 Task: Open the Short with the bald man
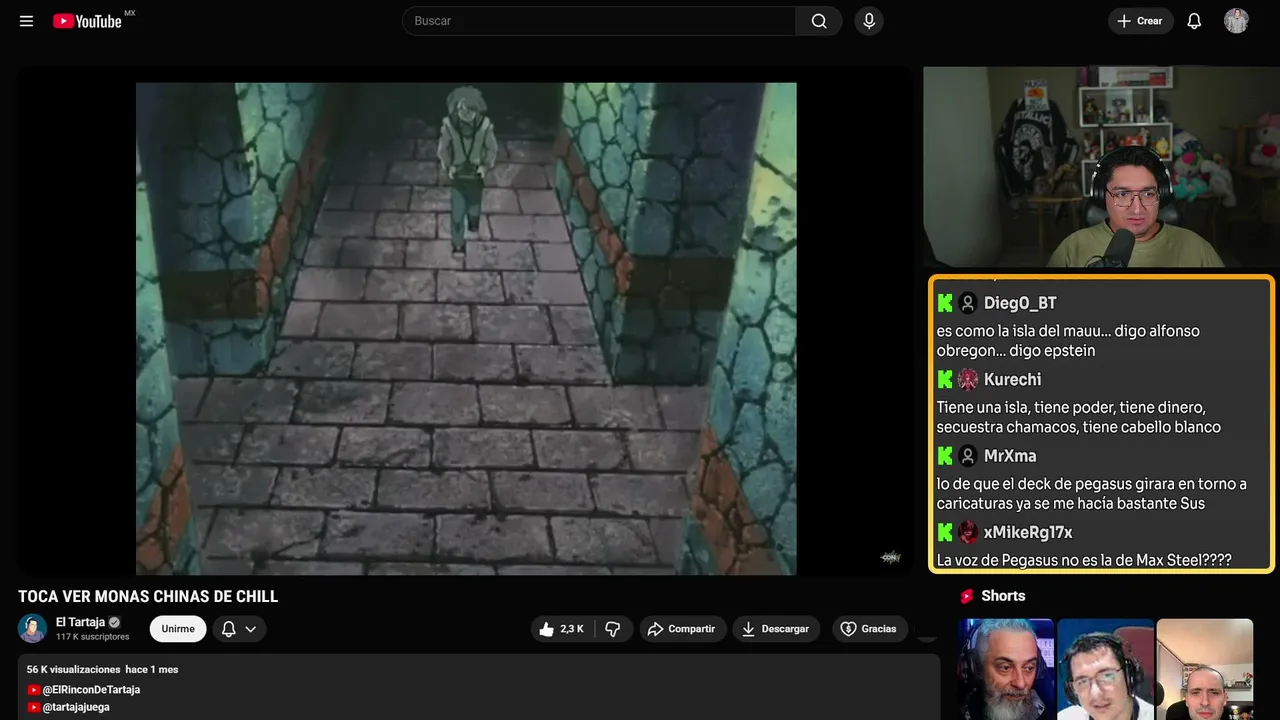point(1204,669)
